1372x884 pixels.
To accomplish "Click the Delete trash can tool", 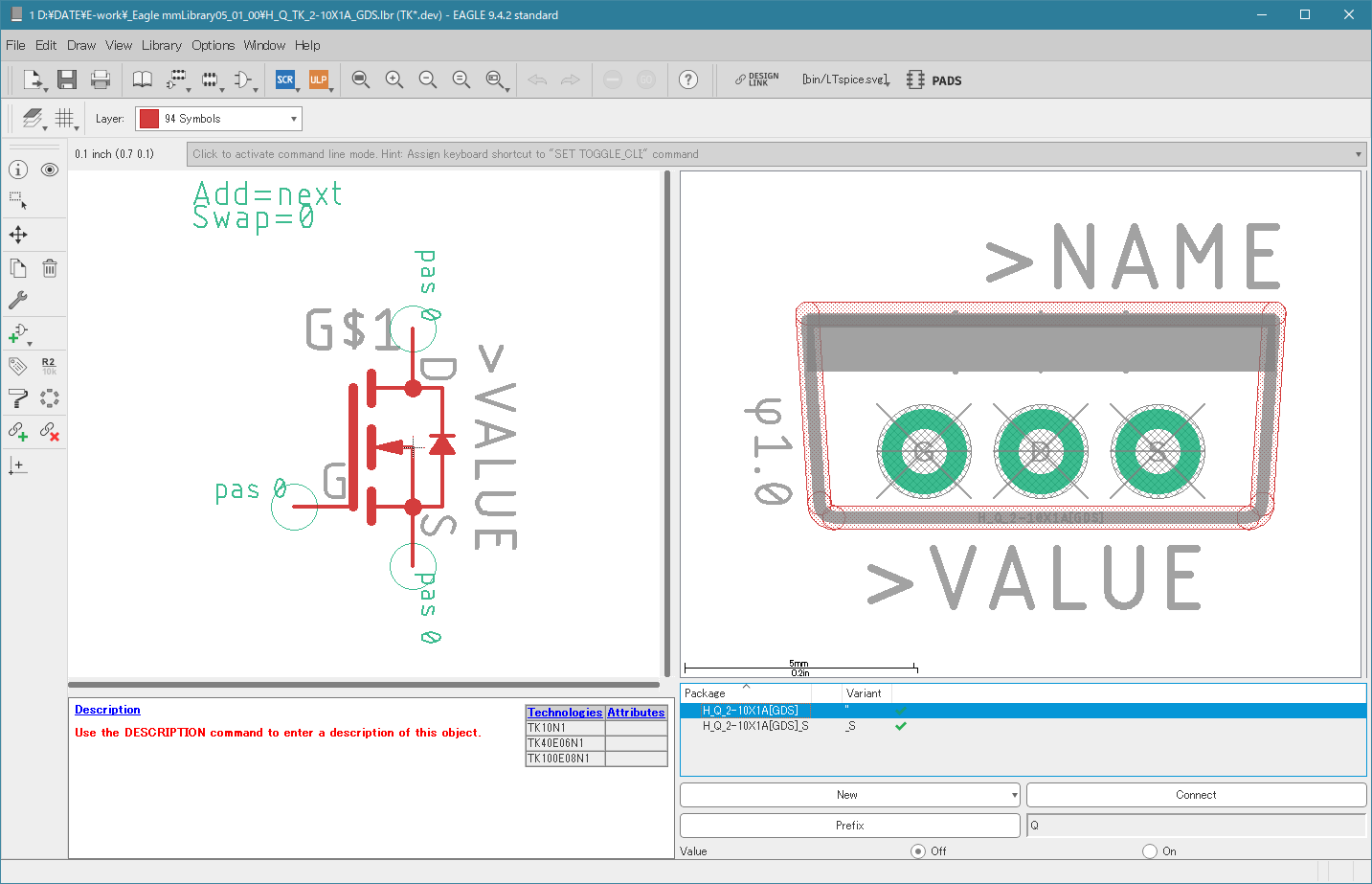I will coord(50,268).
